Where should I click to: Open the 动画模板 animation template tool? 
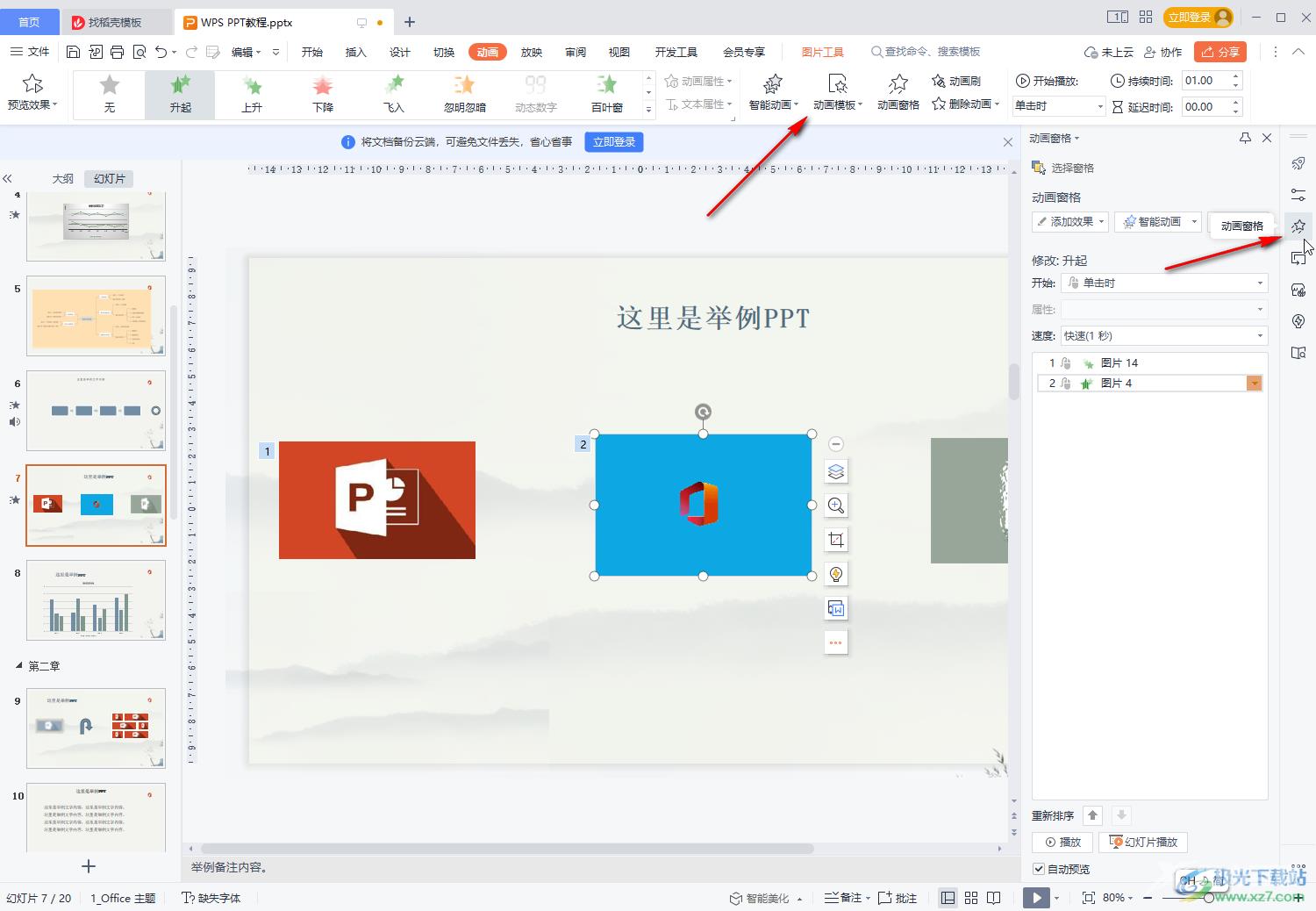tap(838, 92)
